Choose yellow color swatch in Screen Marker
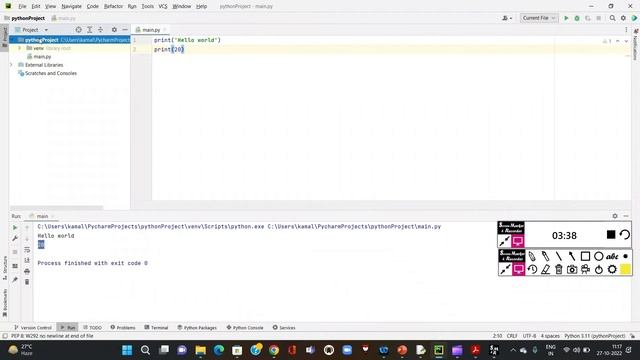This screenshot has height=360, width=640. tap(625, 269)
